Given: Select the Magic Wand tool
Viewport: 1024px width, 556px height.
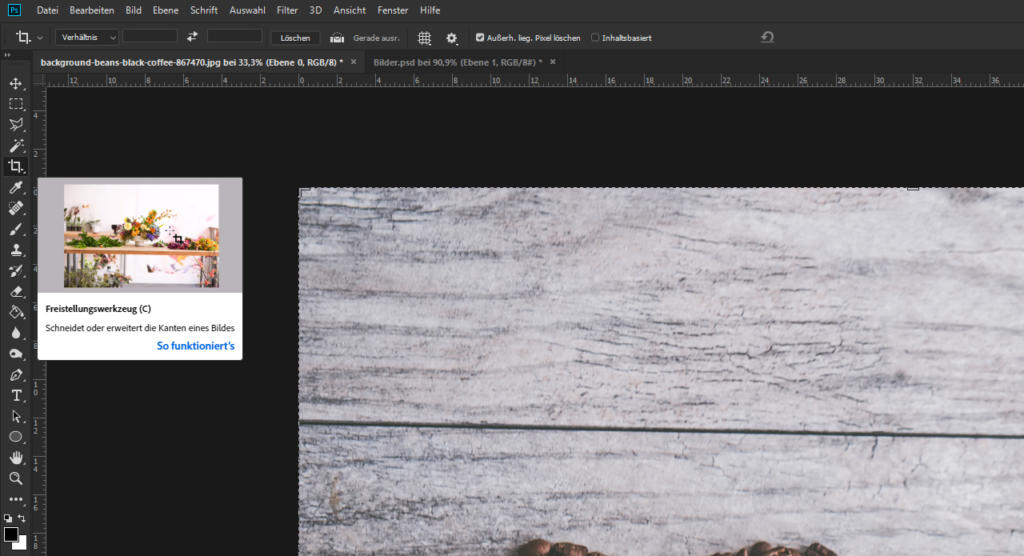Looking at the screenshot, I should tap(16, 146).
